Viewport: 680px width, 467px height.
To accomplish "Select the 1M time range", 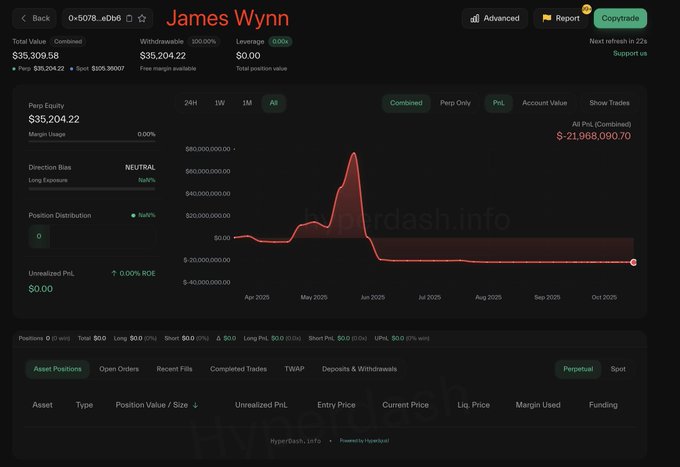I will (247, 103).
